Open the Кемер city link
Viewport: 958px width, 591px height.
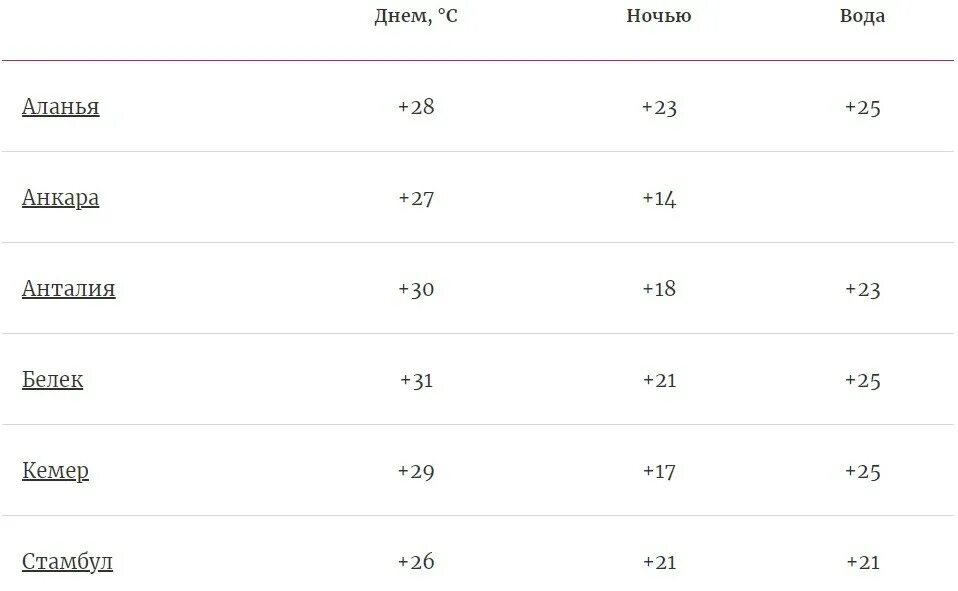click(56, 471)
